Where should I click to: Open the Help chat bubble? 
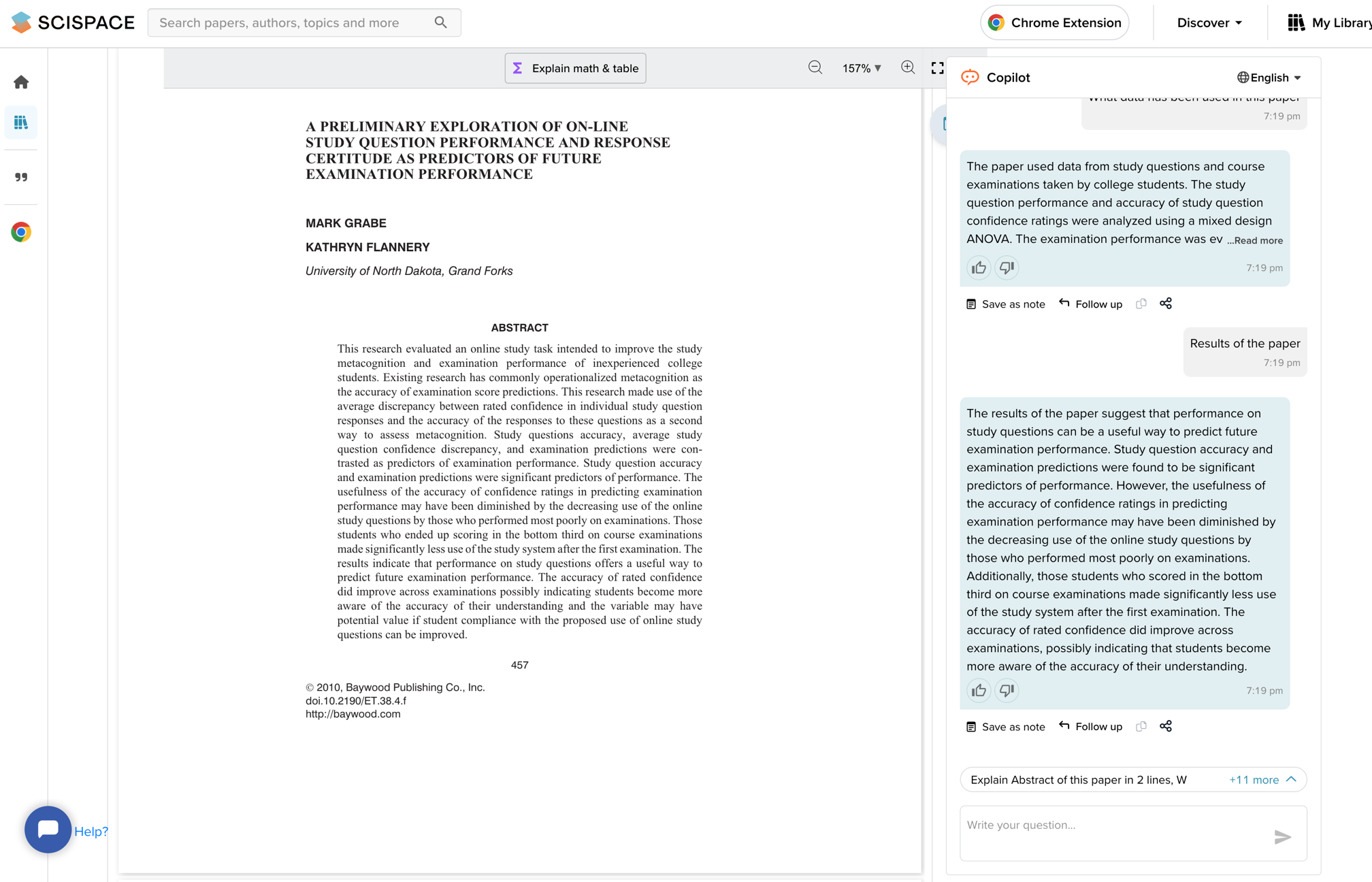tap(48, 830)
